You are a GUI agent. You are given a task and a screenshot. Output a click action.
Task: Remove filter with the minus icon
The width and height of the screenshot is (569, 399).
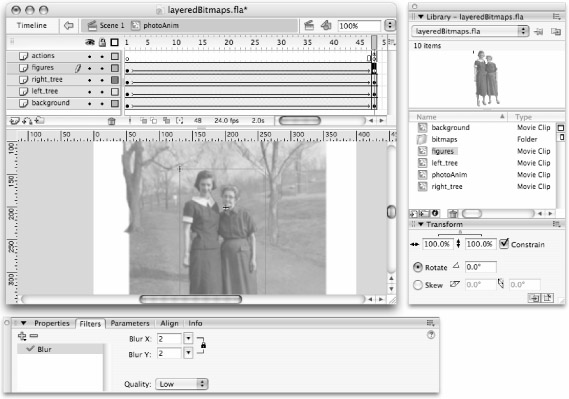[x=34, y=336]
